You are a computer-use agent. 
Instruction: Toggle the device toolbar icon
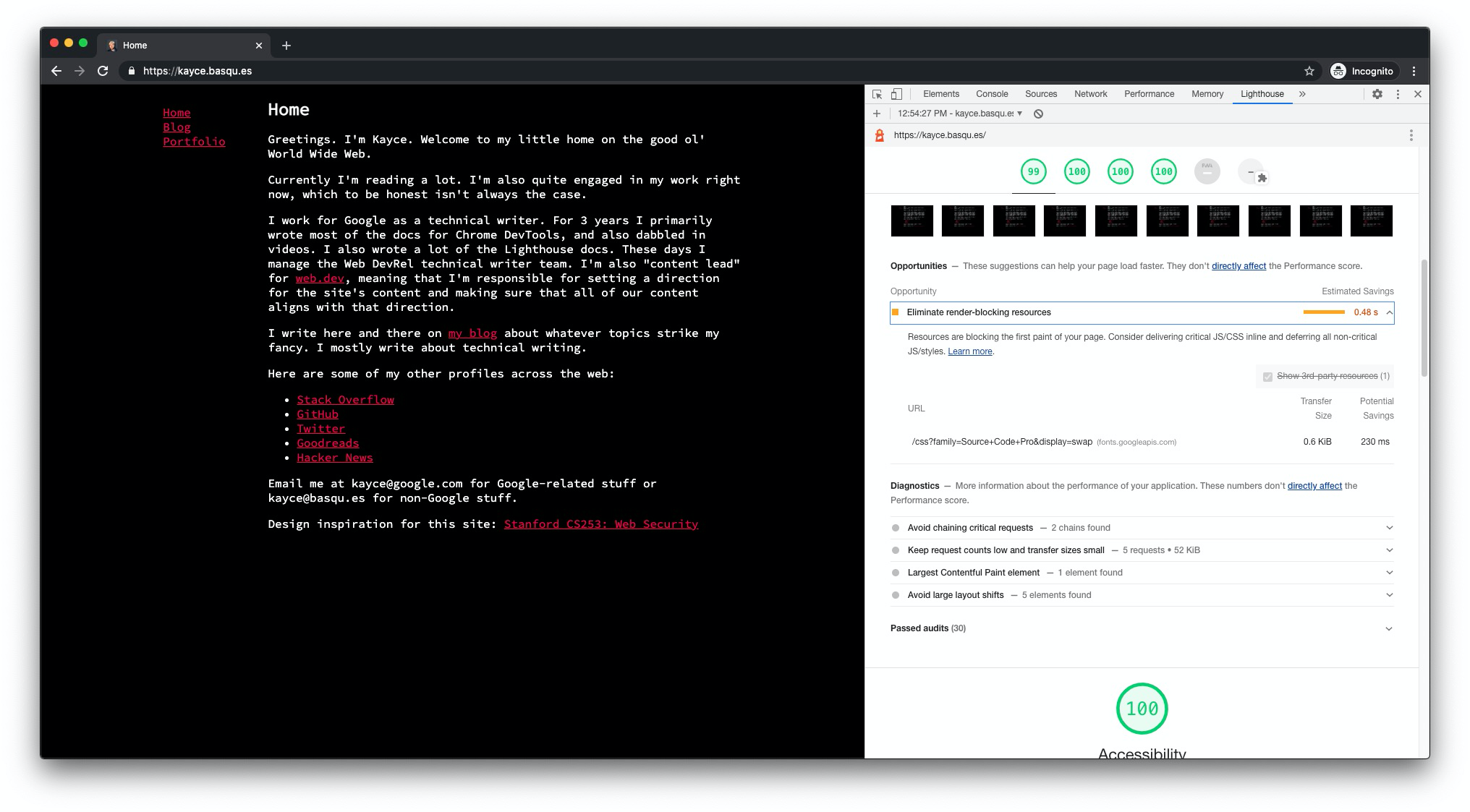pyautogui.click(x=896, y=94)
